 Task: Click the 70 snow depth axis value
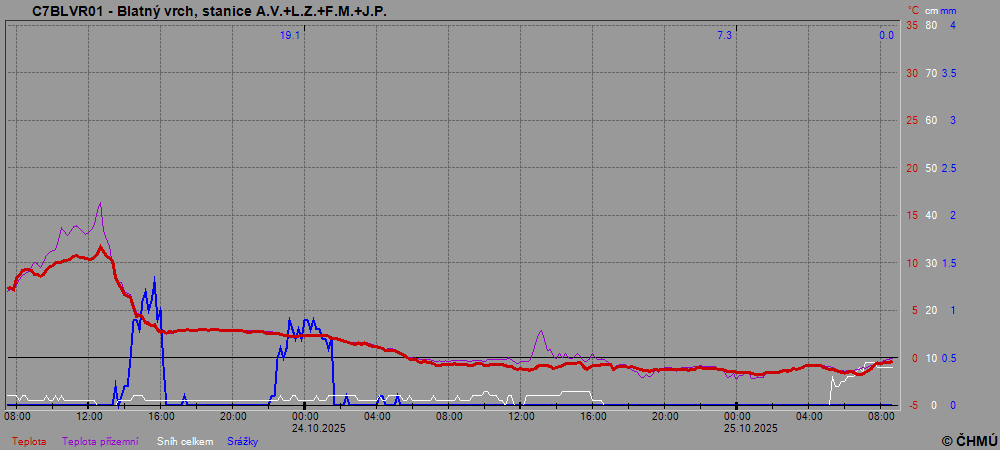point(931,73)
